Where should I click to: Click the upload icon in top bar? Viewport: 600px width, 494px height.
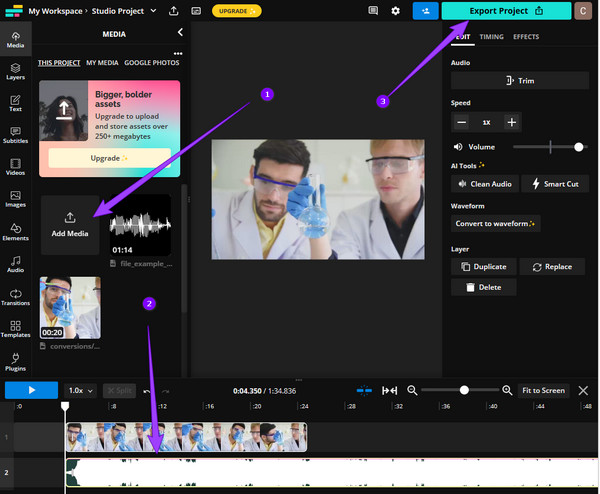point(174,11)
